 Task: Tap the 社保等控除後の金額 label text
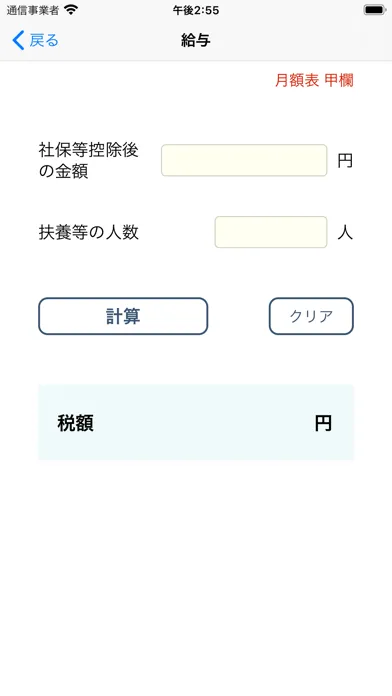point(89,161)
